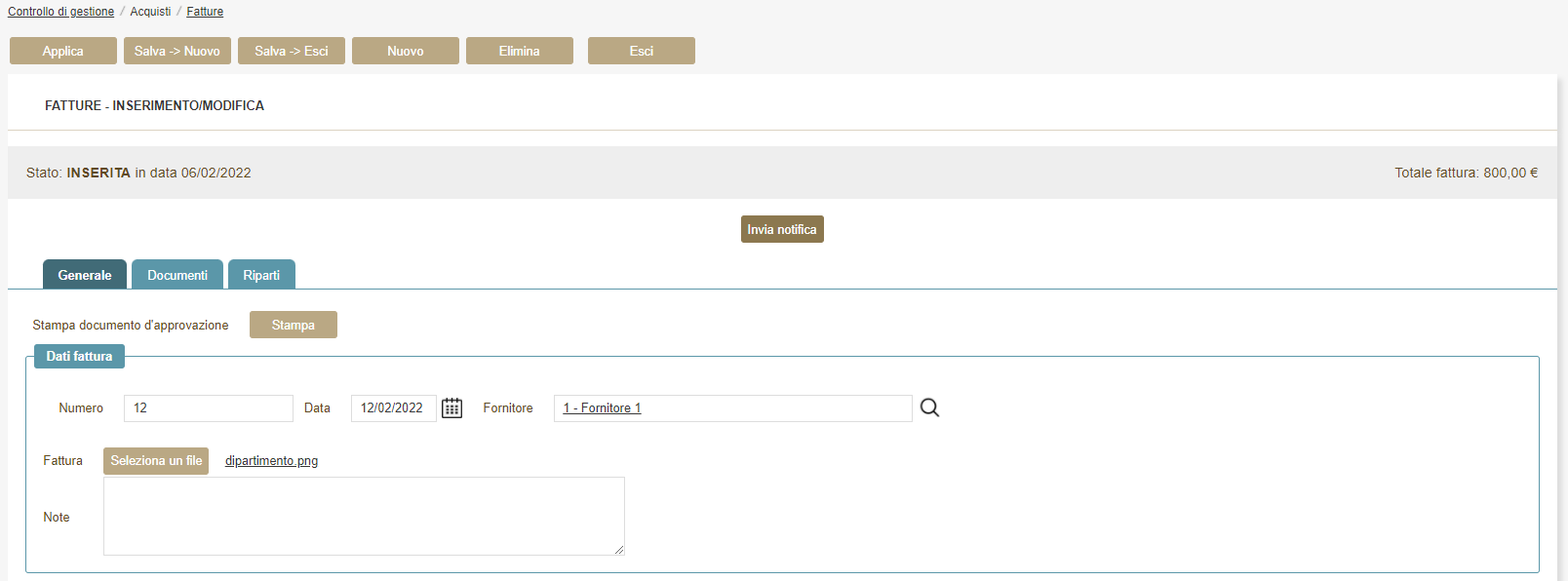Open the 1 - Fornitore 1 link
The image size is (1568, 581).
(602, 408)
